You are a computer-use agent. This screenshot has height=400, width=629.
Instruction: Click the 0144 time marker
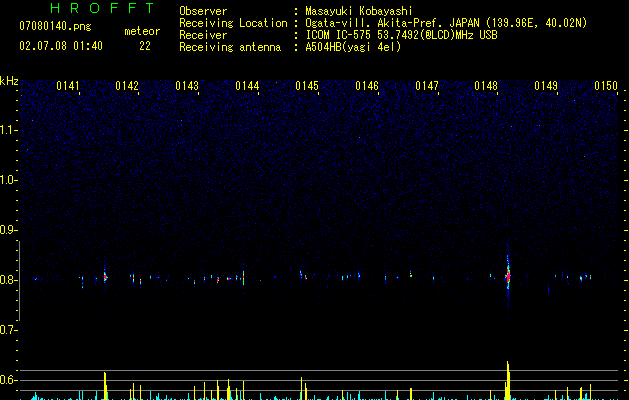point(247,86)
